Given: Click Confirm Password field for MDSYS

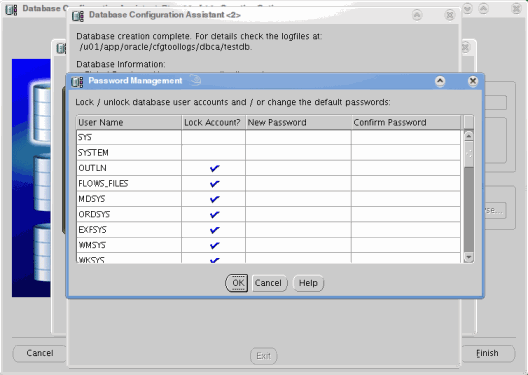Looking at the screenshot, I should click(406, 199).
